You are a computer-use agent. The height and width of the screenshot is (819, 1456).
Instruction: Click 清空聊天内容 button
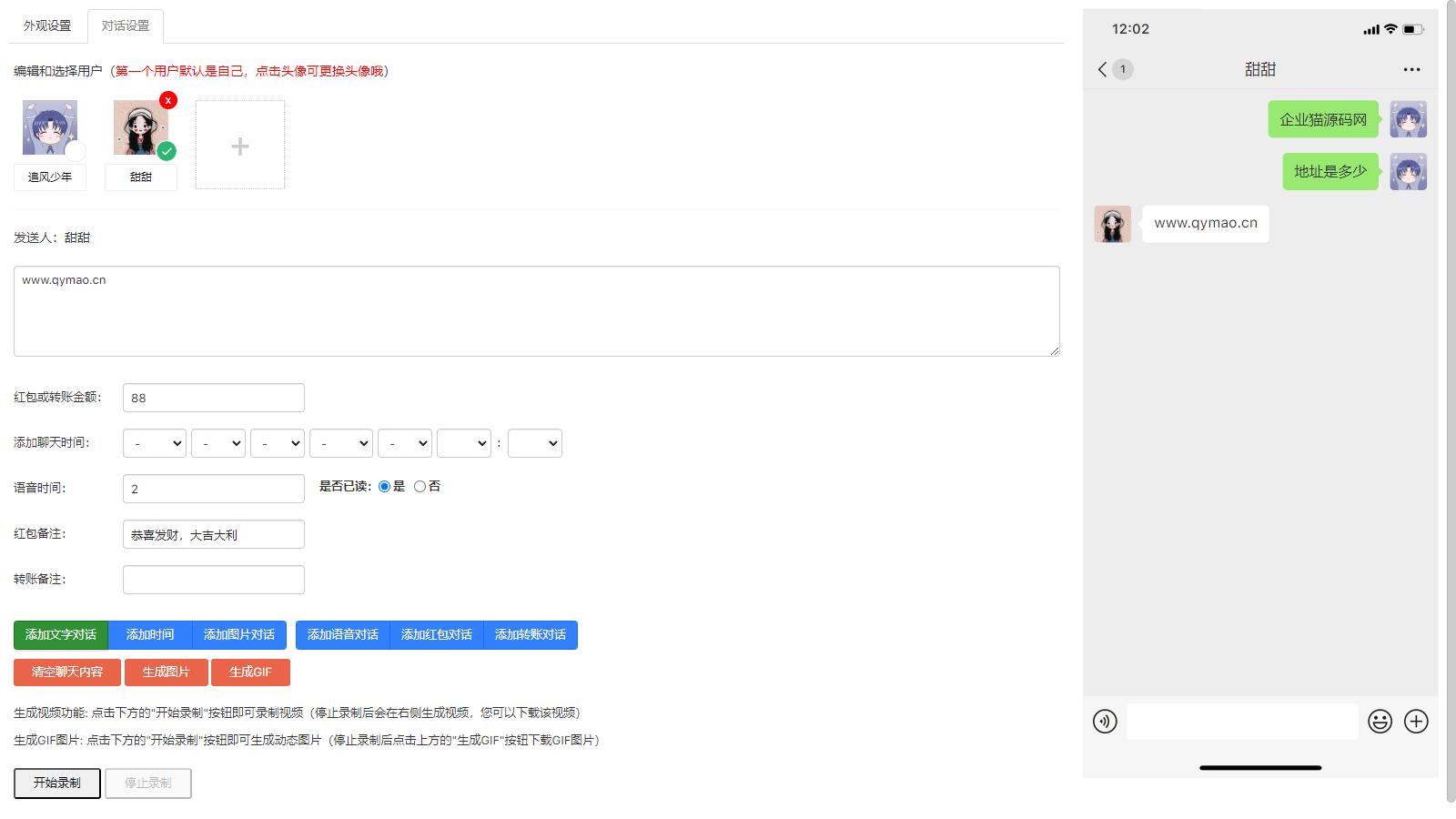[67, 672]
